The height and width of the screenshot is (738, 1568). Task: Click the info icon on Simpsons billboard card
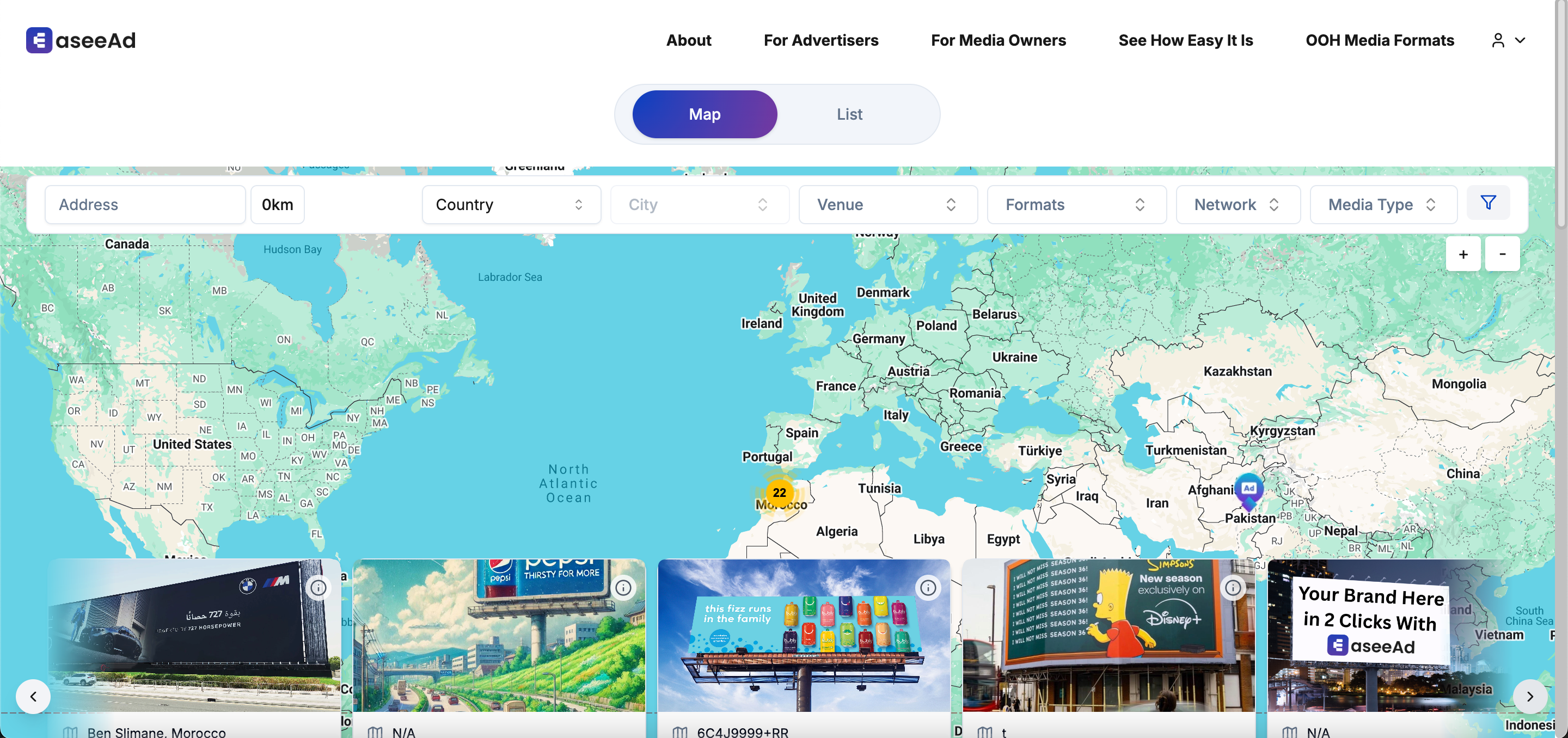(1233, 588)
